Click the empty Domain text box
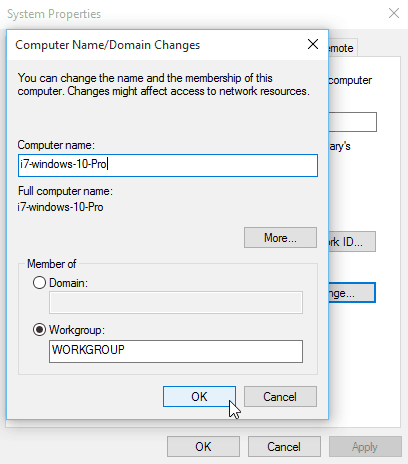Viewport: 408px width, 464px height. point(176,302)
